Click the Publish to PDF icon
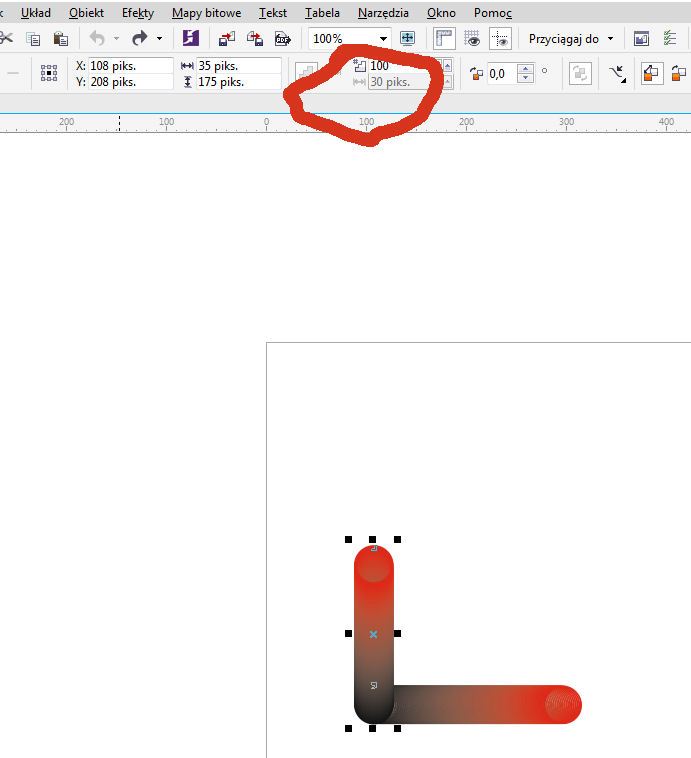This screenshot has height=758, width=691. (283, 39)
